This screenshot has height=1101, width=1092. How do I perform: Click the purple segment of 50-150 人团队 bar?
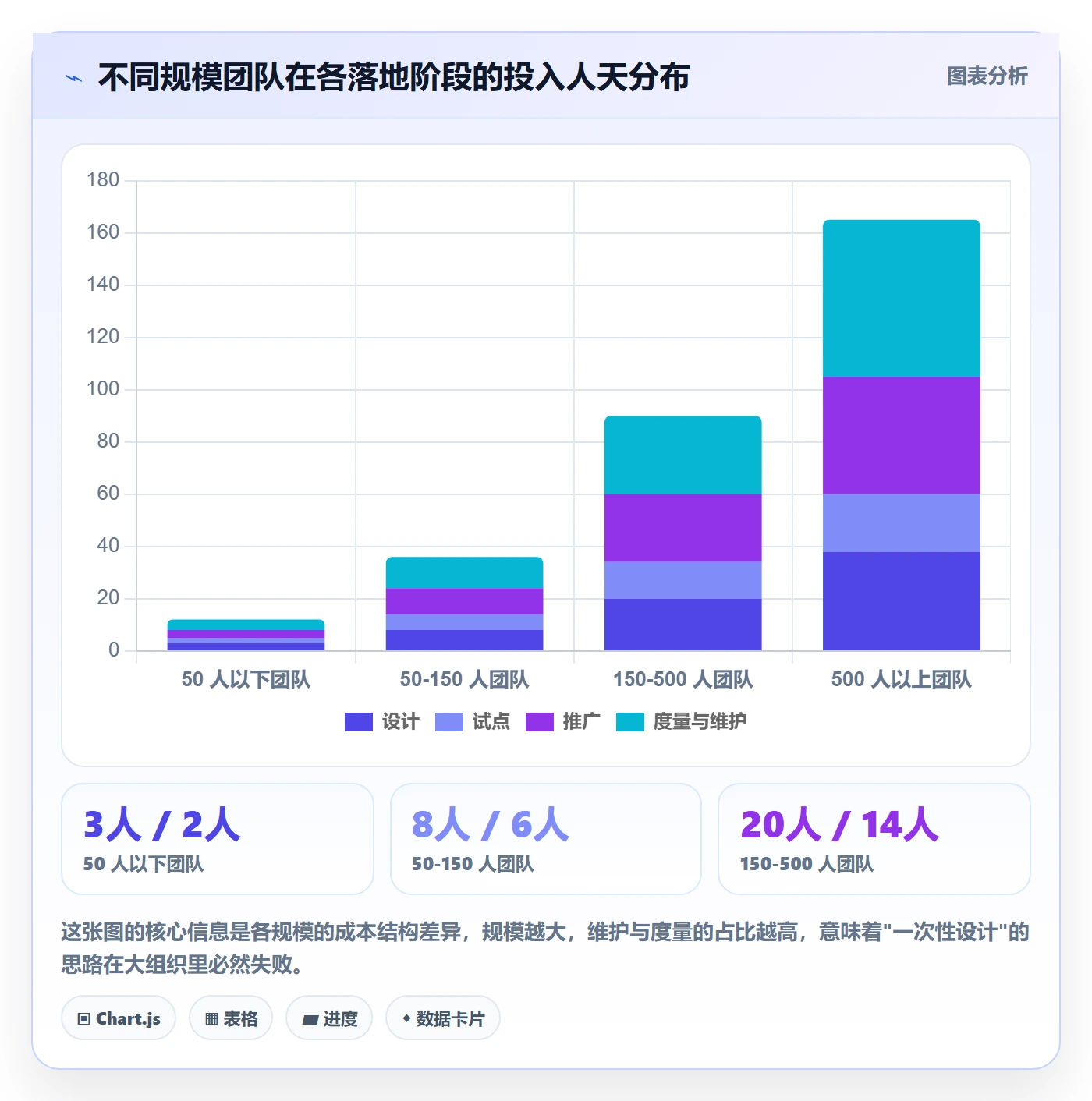[465, 601]
